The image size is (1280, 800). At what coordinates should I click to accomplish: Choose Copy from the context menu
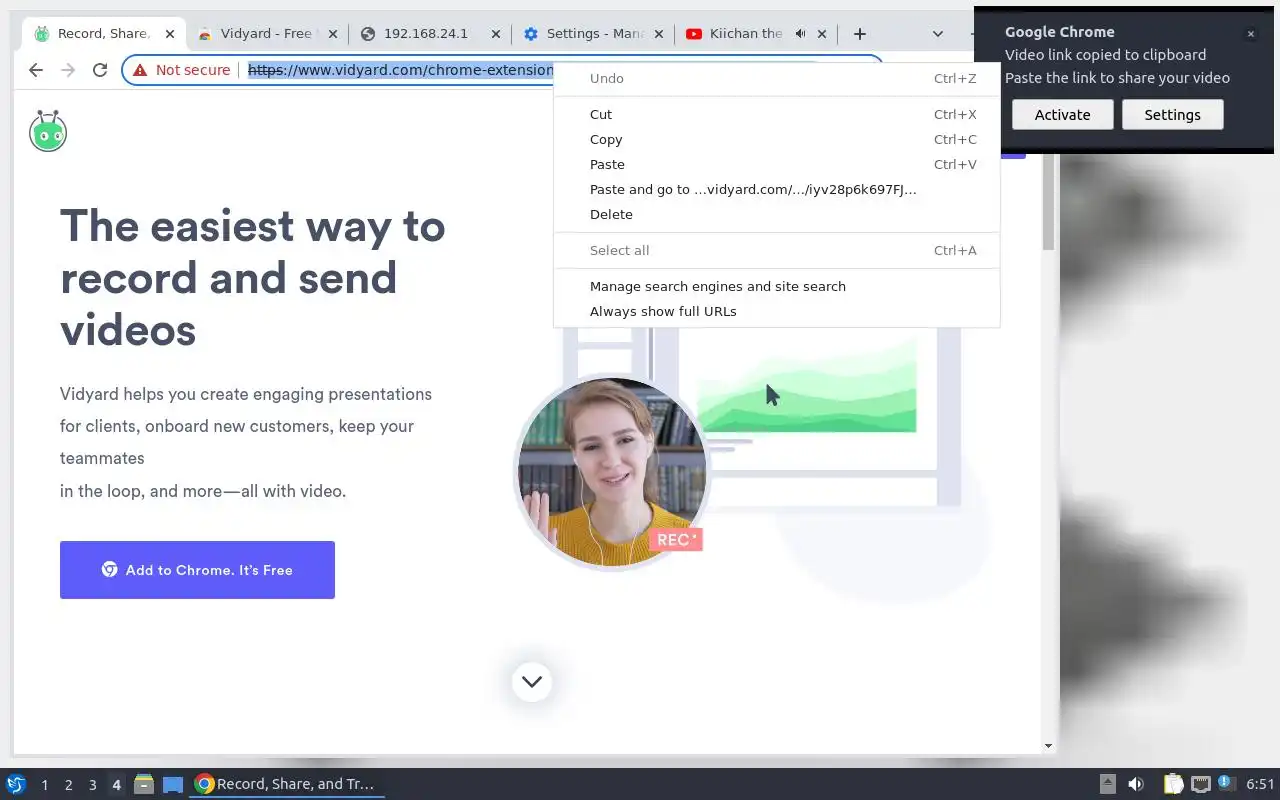776,139
